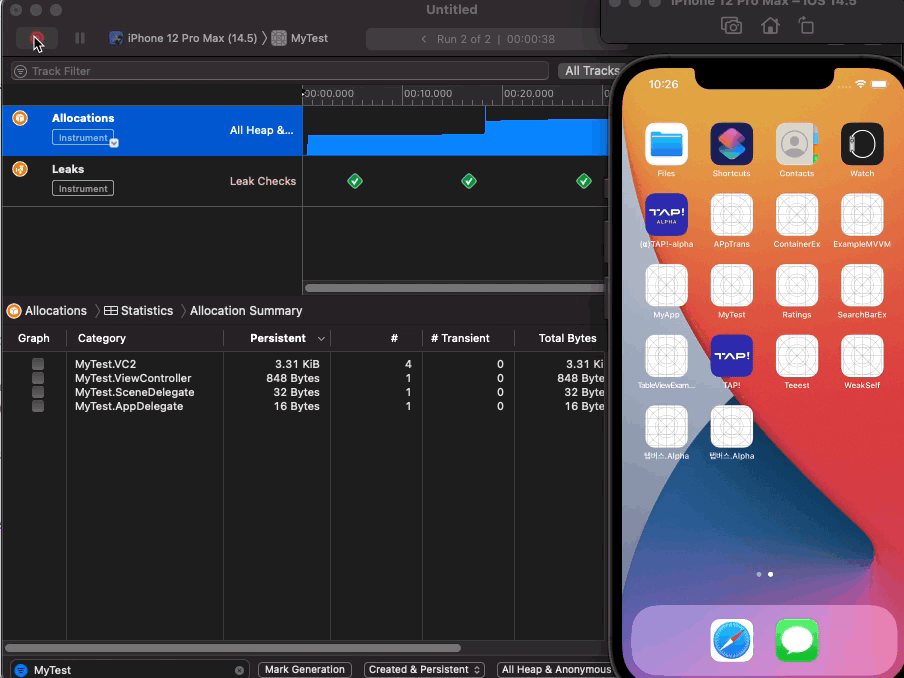Click the Leaks Instrument badge

82,189
